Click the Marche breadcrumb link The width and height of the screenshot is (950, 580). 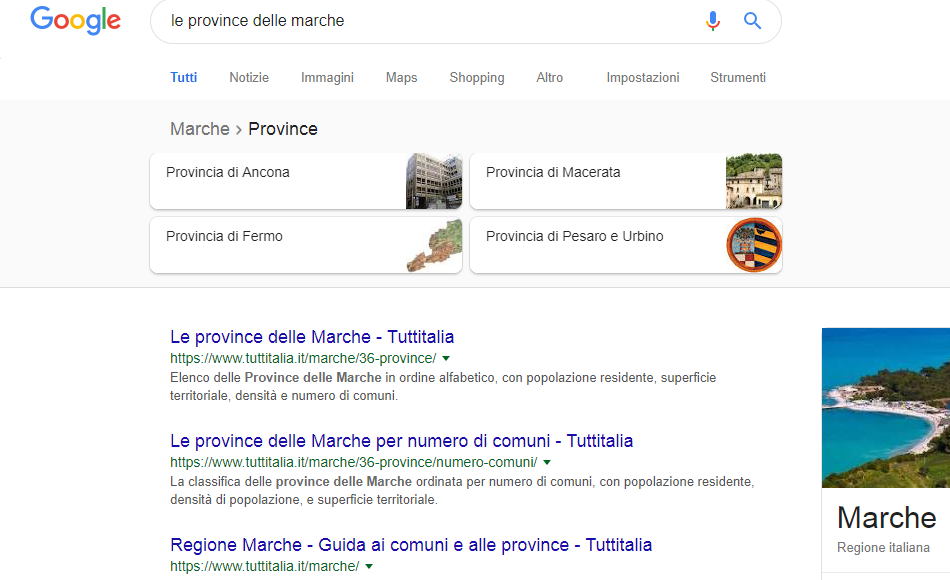200,129
